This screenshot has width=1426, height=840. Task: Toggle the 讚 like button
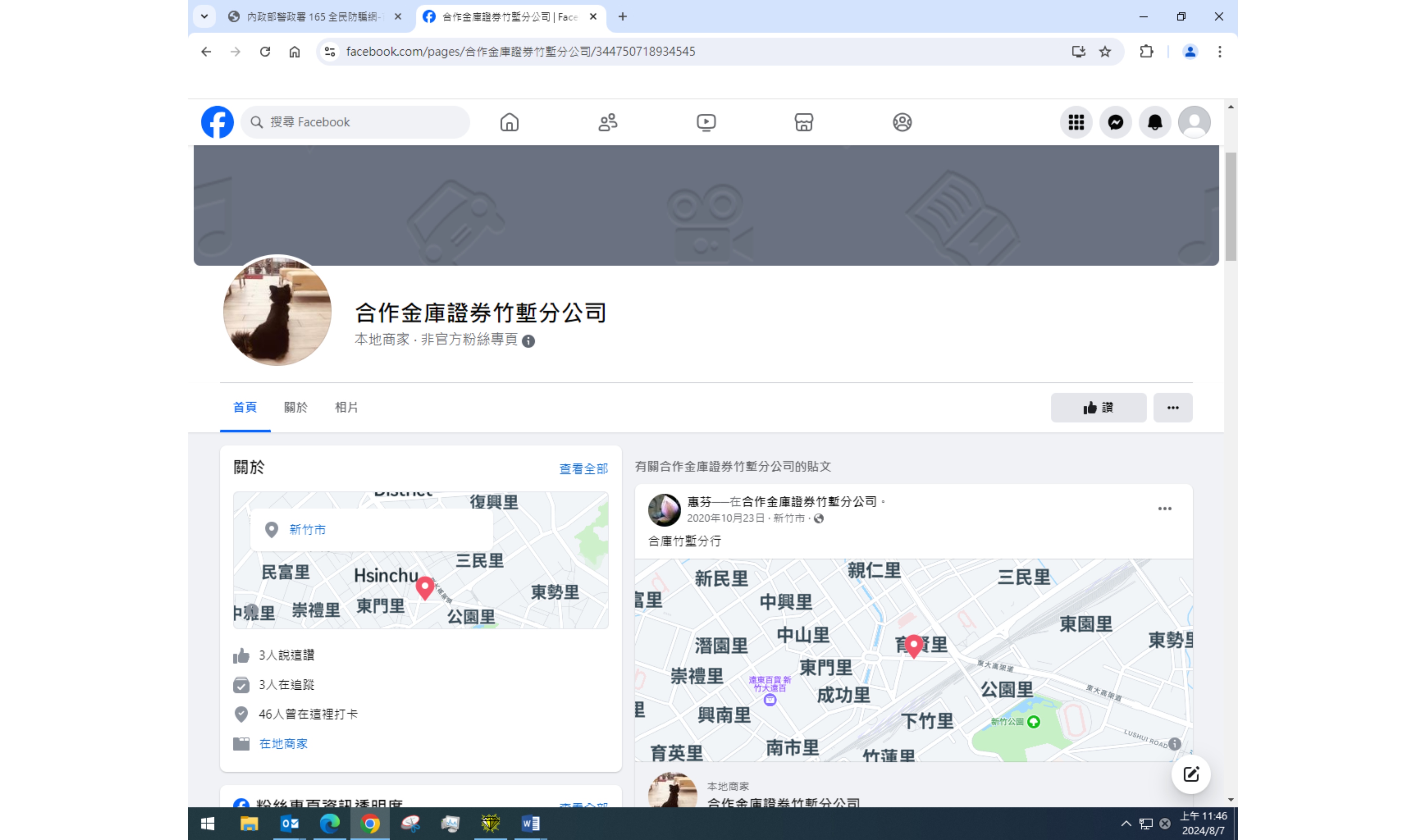tap(1098, 407)
